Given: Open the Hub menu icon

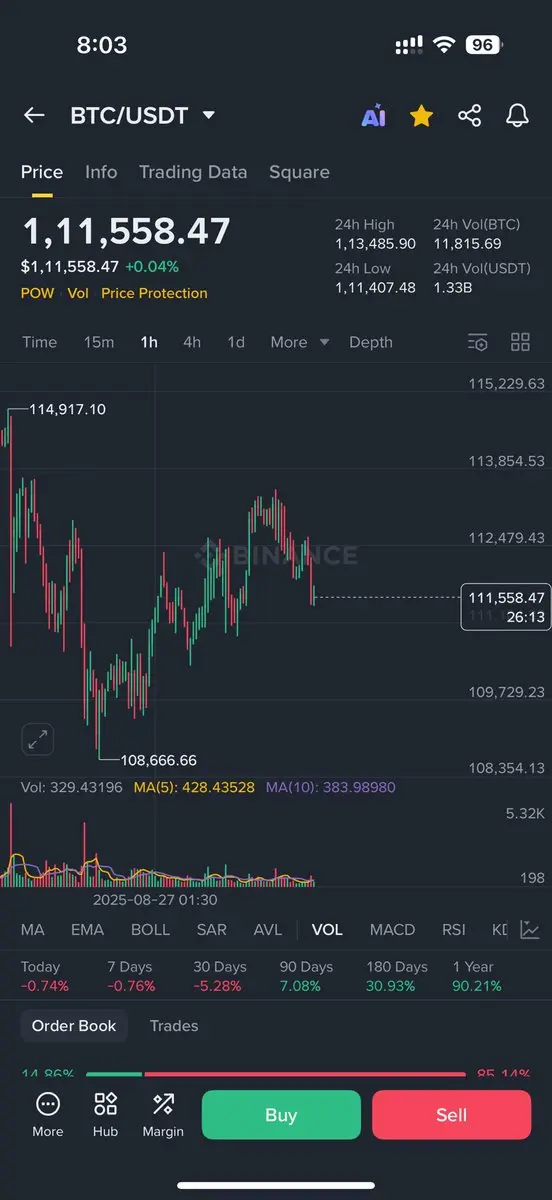Looking at the screenshot, I should tap(105, 1114).
